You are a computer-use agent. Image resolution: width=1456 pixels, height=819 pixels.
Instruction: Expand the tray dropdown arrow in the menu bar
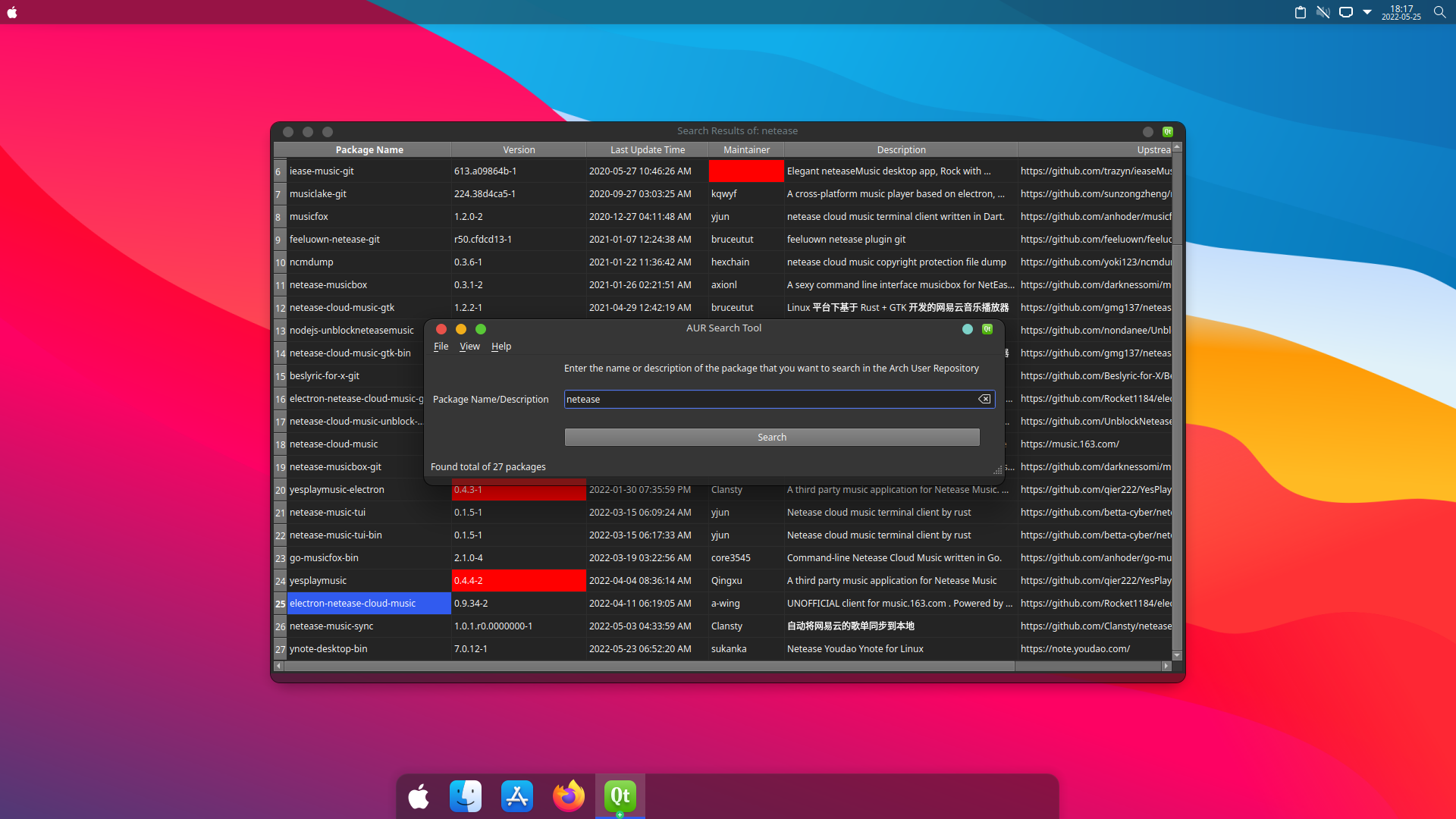(1367, 12)
